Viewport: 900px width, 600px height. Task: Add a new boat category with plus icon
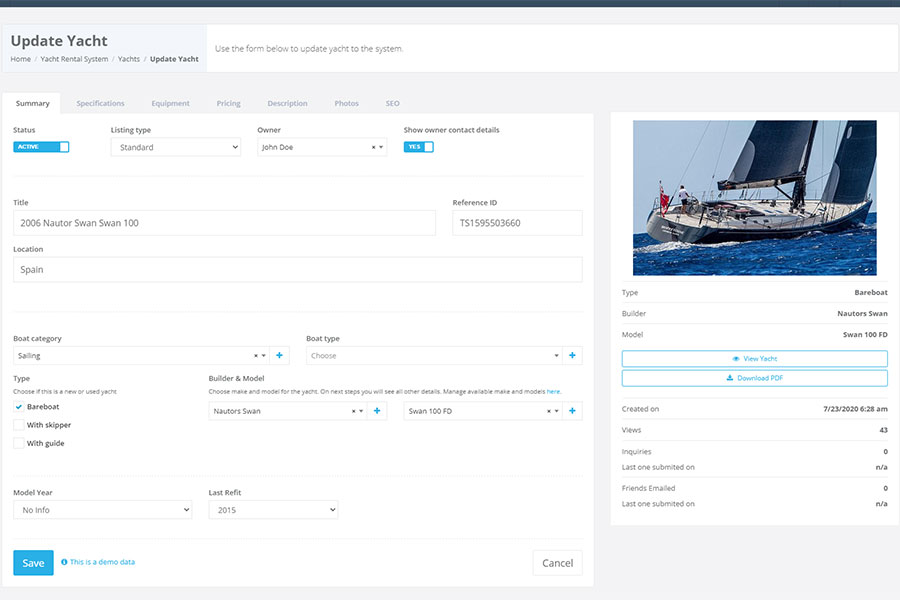(280, 355)
